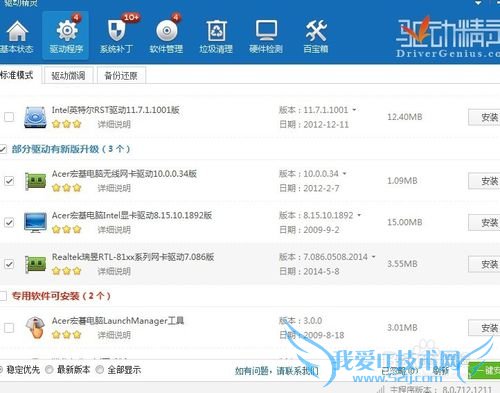Click the Acer Intel display monitor icon
Image resolution: width=500 pixels, height=393 pixels.
coord(35,222)
